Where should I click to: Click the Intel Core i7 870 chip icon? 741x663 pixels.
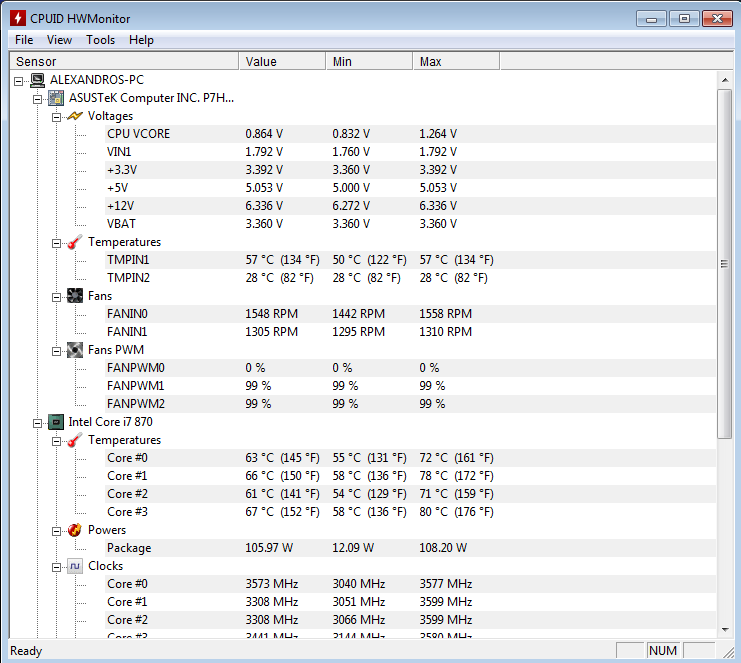56,422
